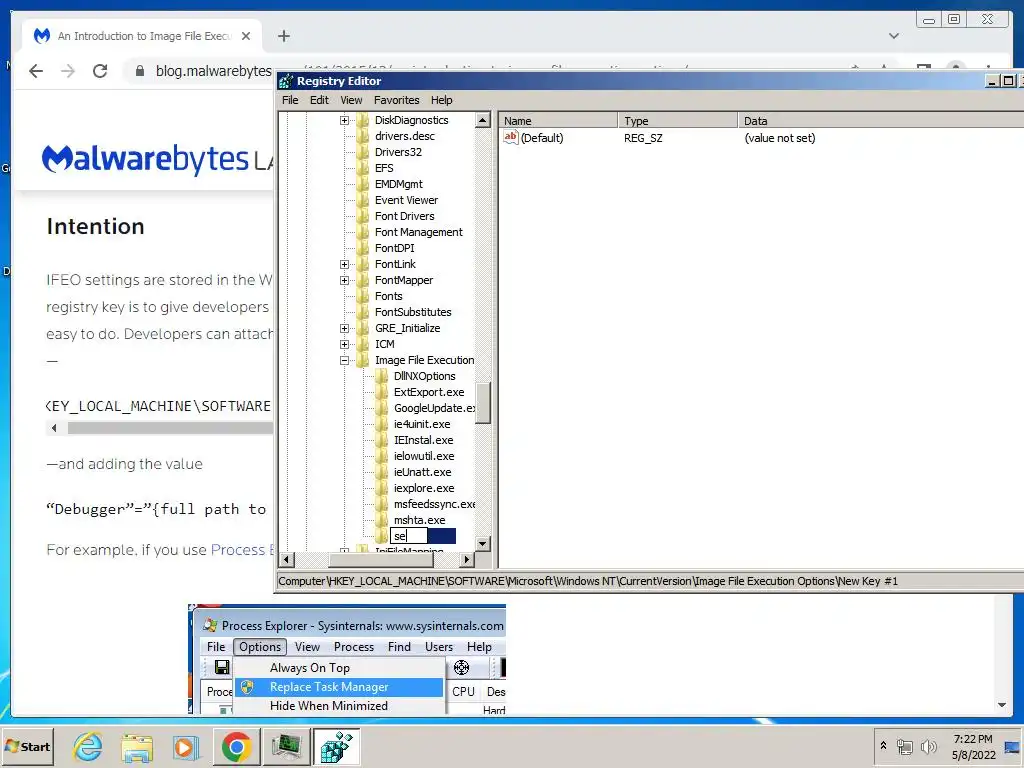
Task: Click the Chrome forward navigation arrow
Action: coord(68,71)
